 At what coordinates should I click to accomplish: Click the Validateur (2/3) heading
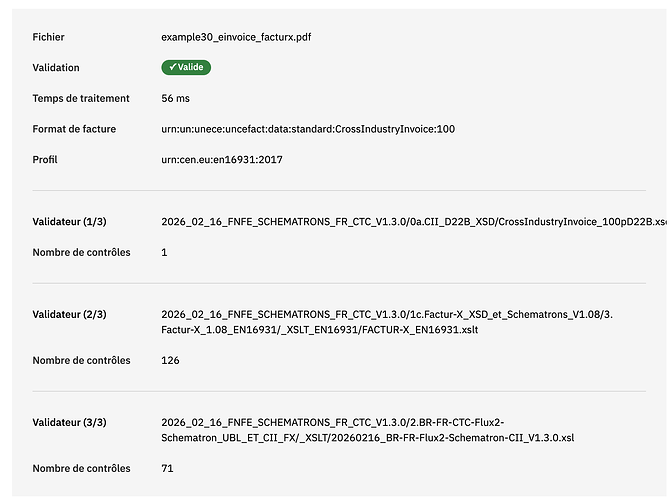pos(69,315)
